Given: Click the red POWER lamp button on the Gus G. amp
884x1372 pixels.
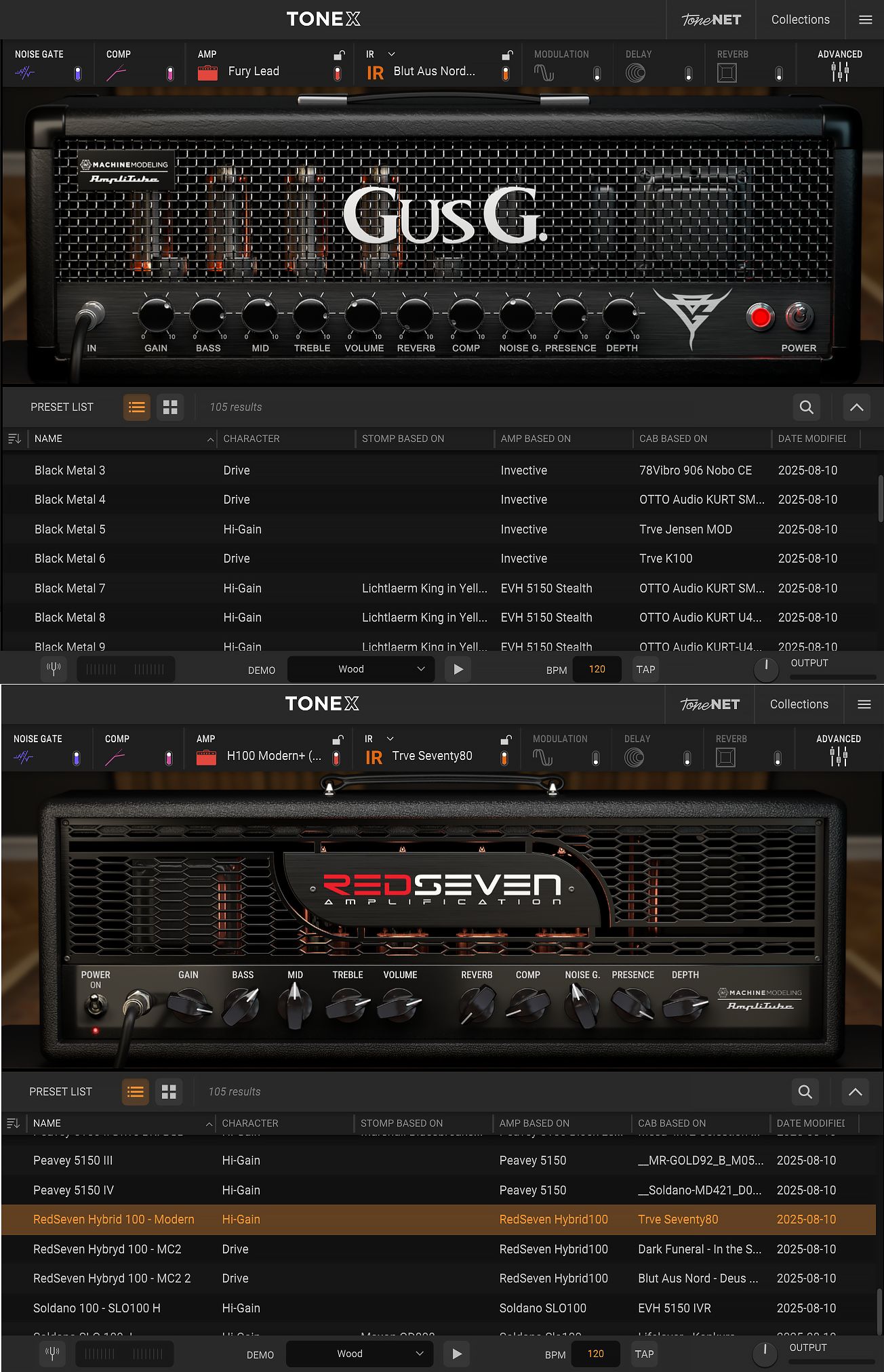Looking at the screenshot, I should tap(761, 317).
